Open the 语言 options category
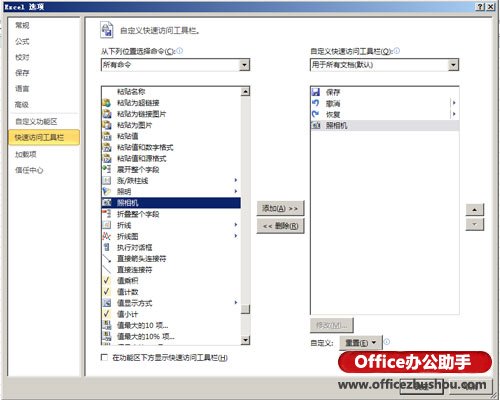Image resolution: width=500 pixels, height=400 pixels. (22, 89)
